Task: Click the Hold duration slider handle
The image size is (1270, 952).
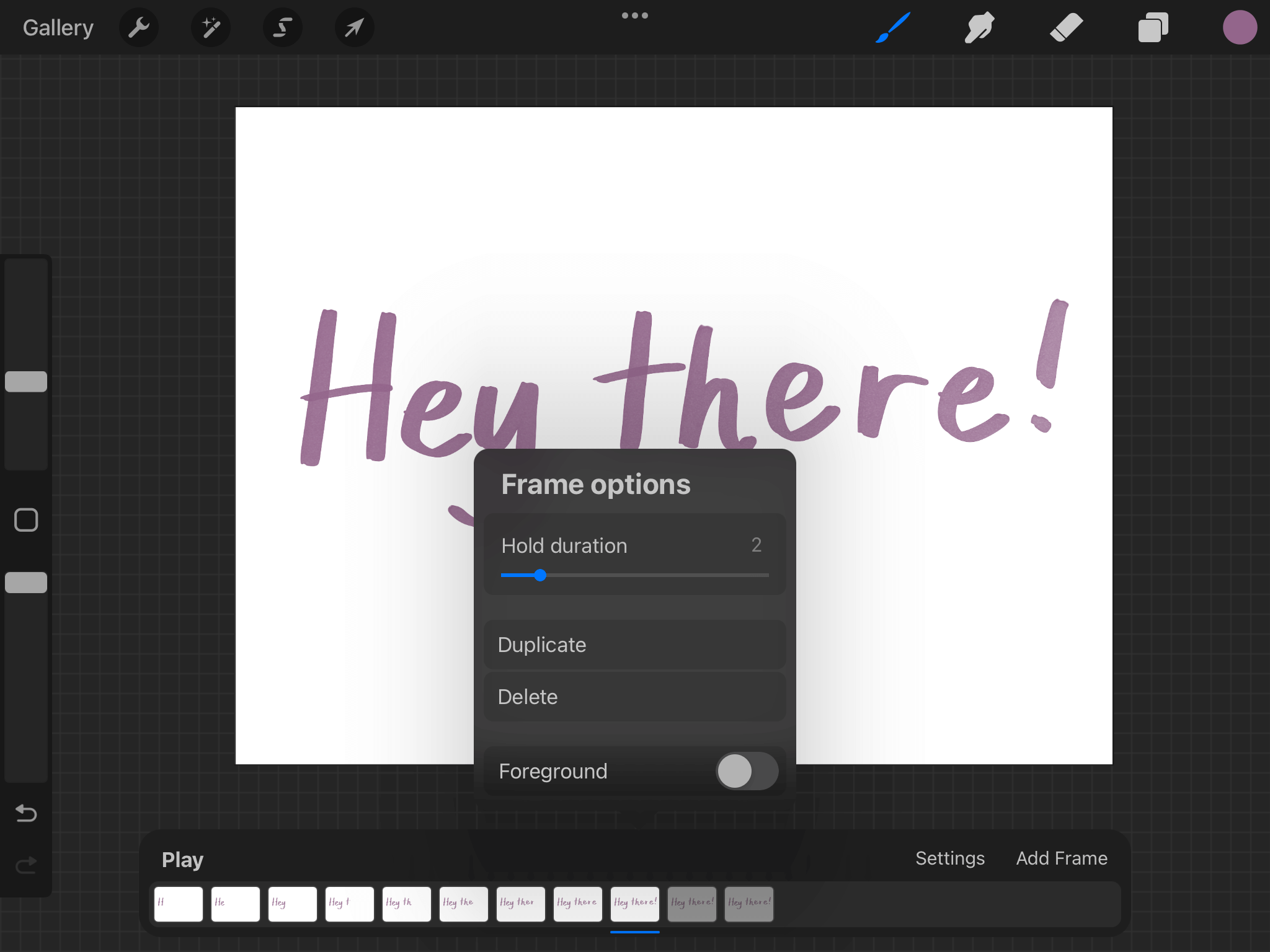Action: pyautogui.click(x=540, y=575)
